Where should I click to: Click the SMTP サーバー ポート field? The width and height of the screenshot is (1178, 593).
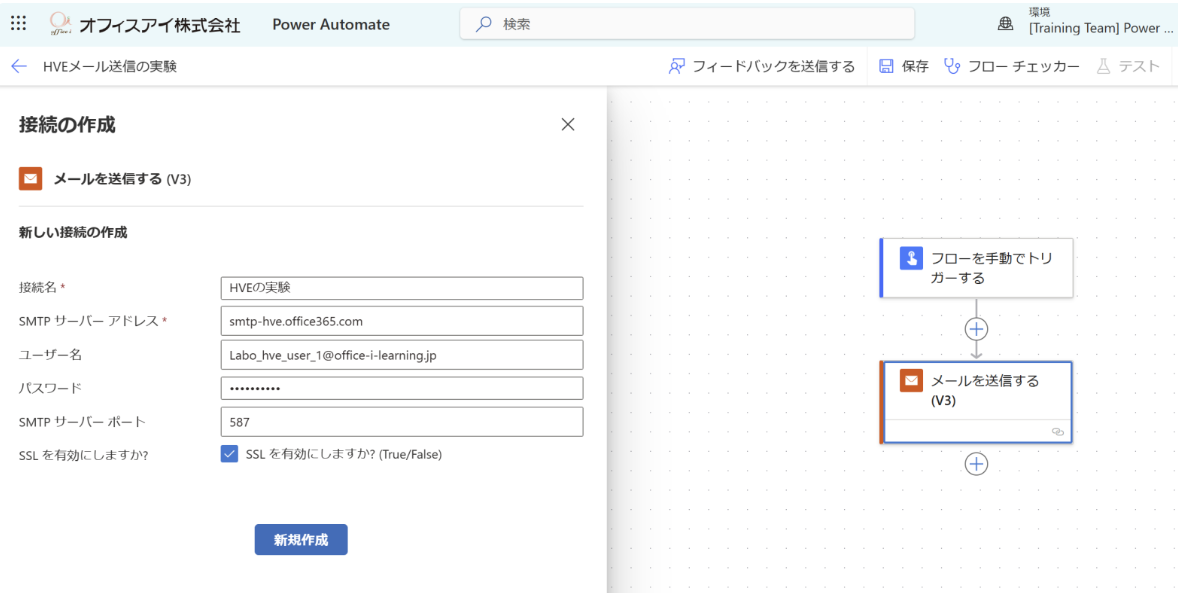[x=402, y=422]
